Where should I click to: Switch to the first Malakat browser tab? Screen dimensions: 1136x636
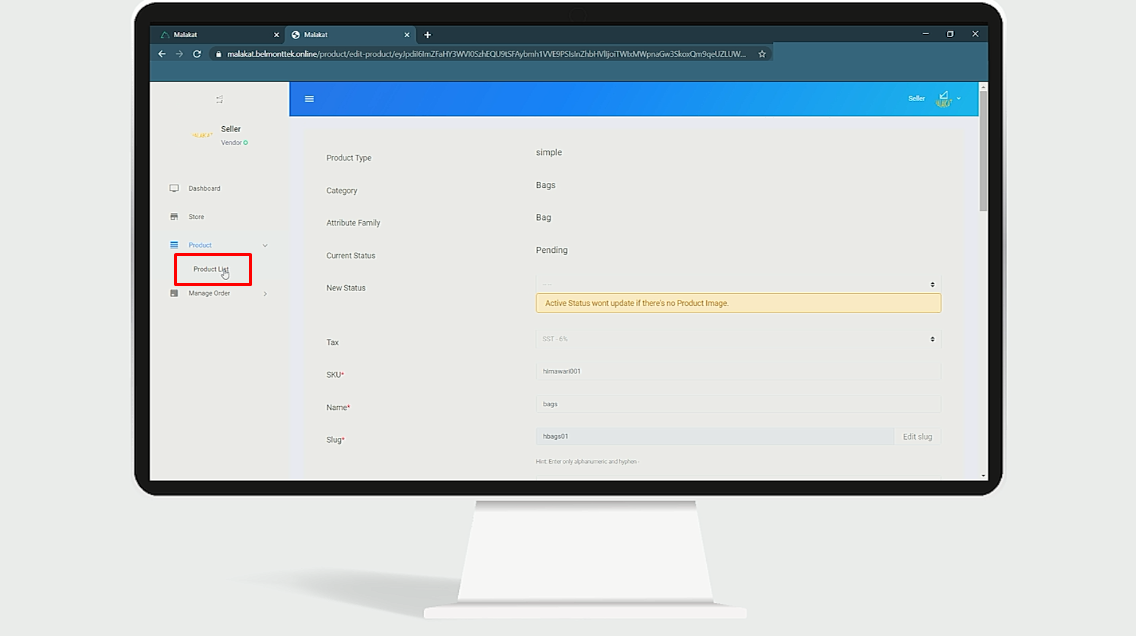215,35
